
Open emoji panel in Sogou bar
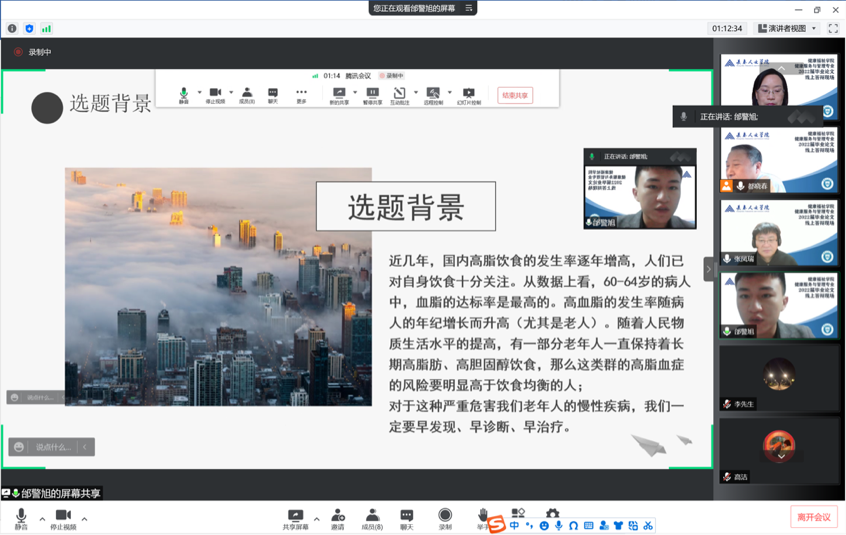(544, 525)
